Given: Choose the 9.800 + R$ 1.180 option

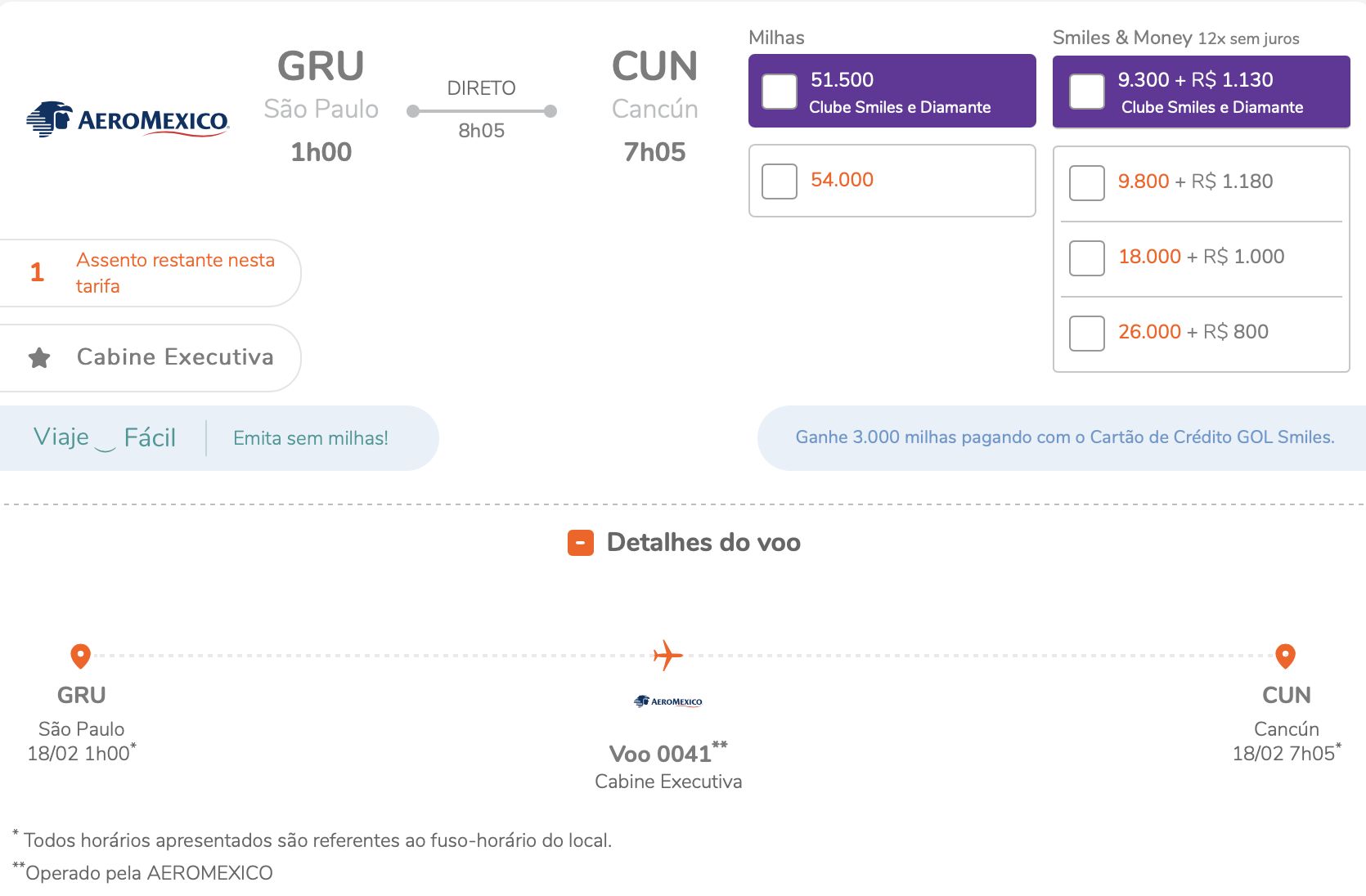Looking at the screenshot, I should 1087,182.
